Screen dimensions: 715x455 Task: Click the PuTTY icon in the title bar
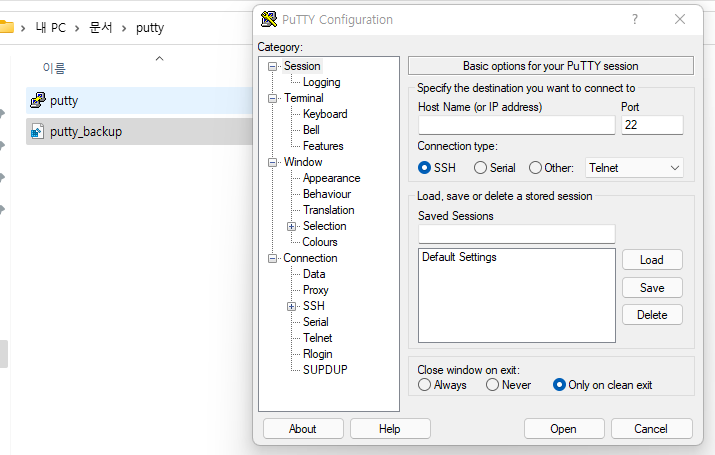point(269,19)
